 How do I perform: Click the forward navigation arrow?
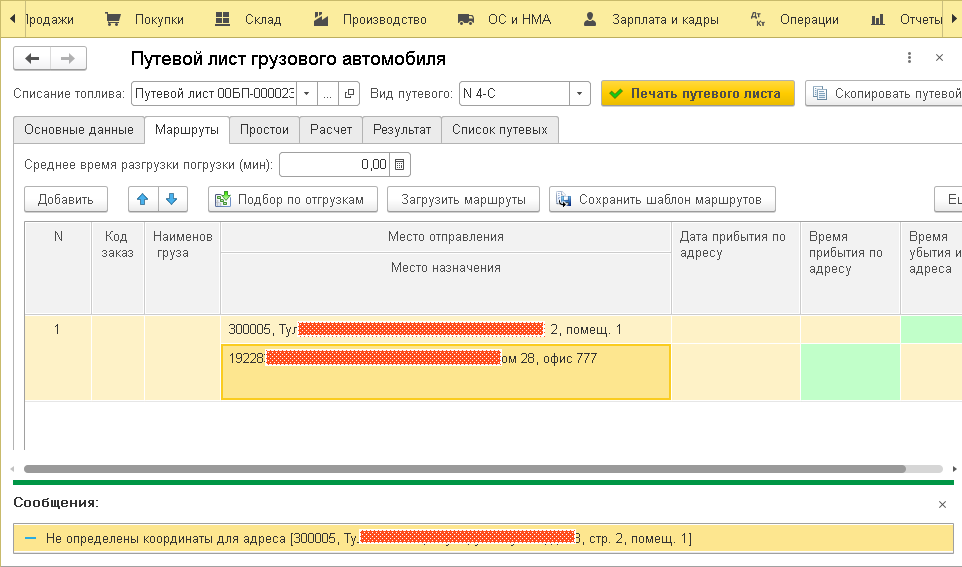tap(68, 59)
